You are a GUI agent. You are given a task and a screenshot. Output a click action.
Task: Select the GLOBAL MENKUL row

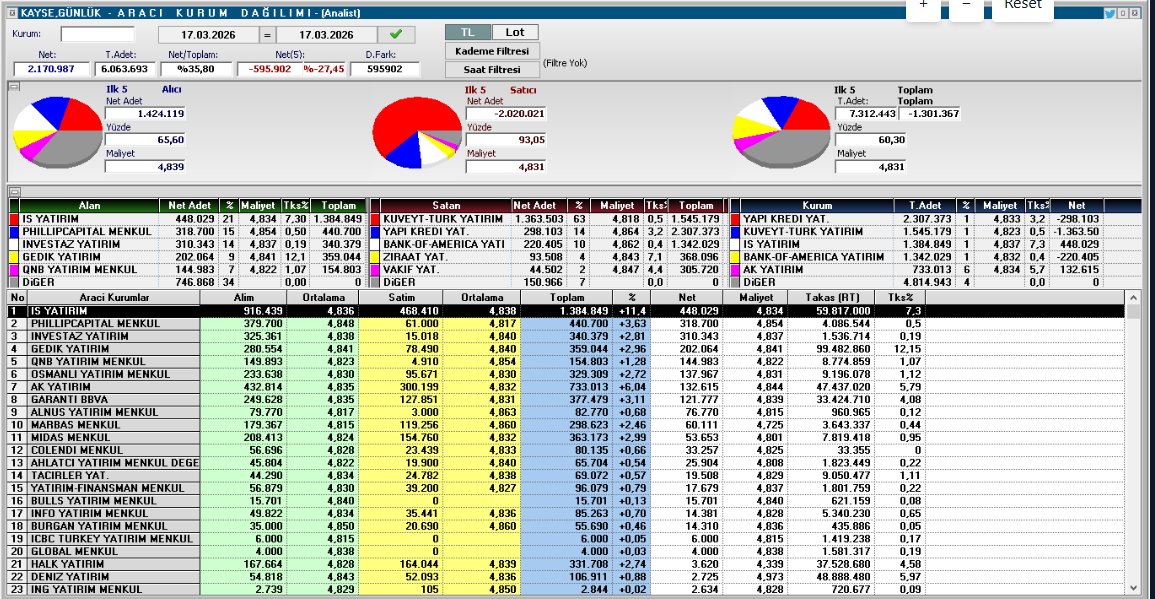pos(566,551)
